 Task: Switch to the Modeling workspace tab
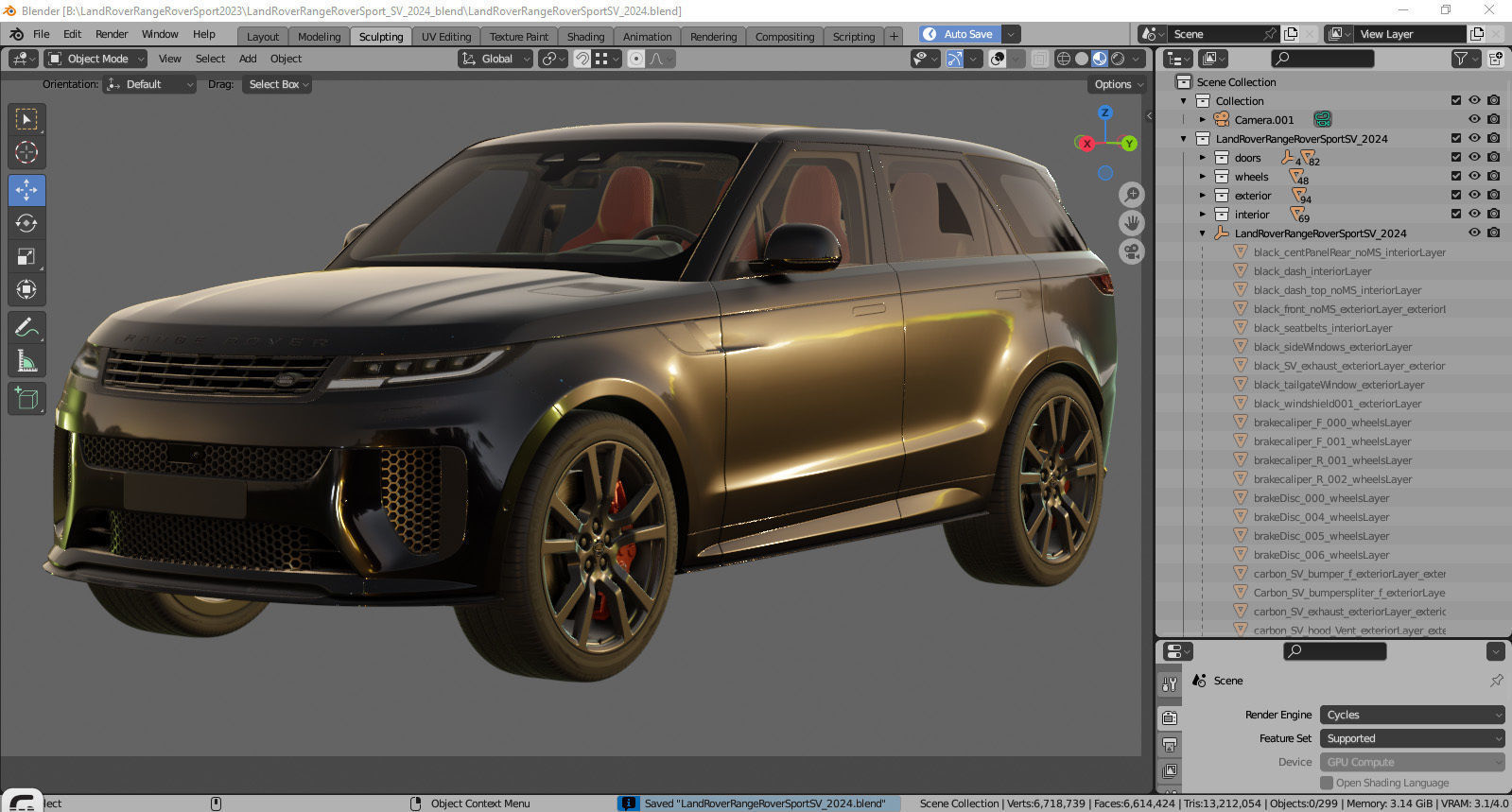319,37
